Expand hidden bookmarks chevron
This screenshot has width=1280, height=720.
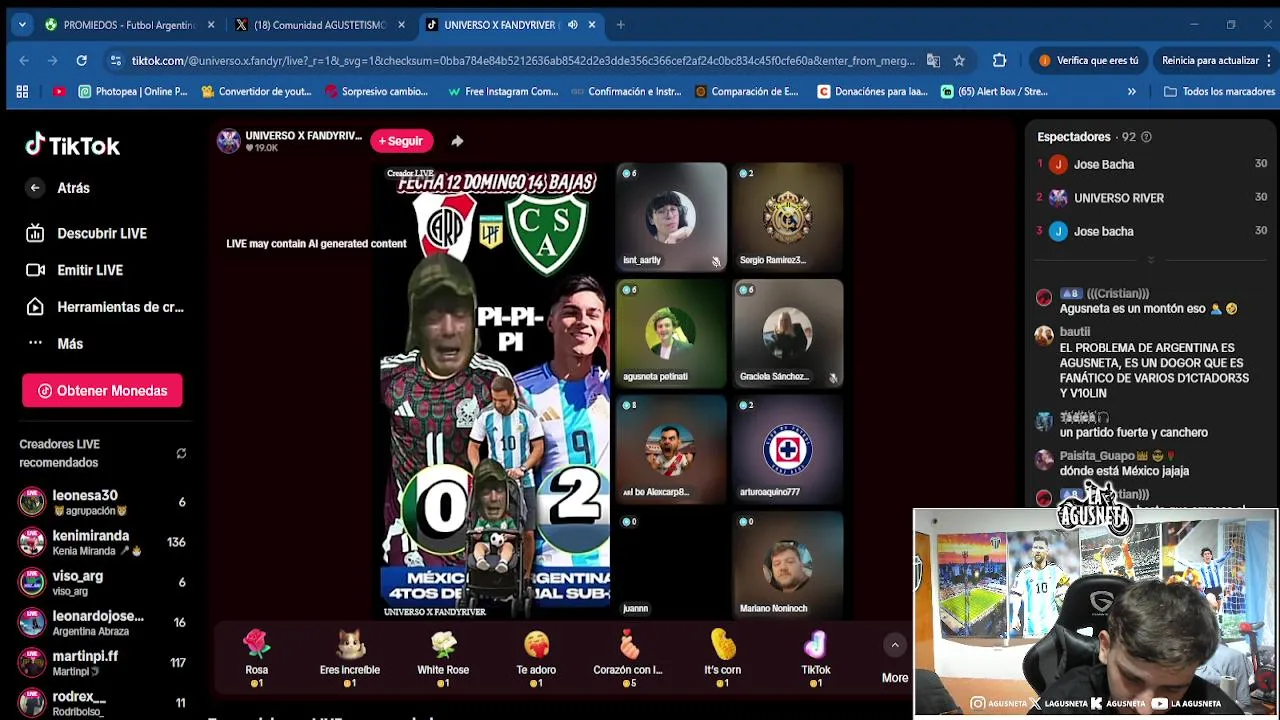coord(1132,92)
